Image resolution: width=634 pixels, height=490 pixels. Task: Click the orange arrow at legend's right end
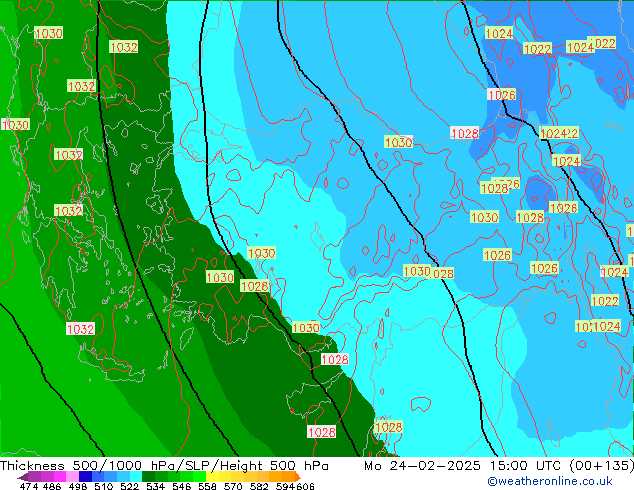[298, 477]
